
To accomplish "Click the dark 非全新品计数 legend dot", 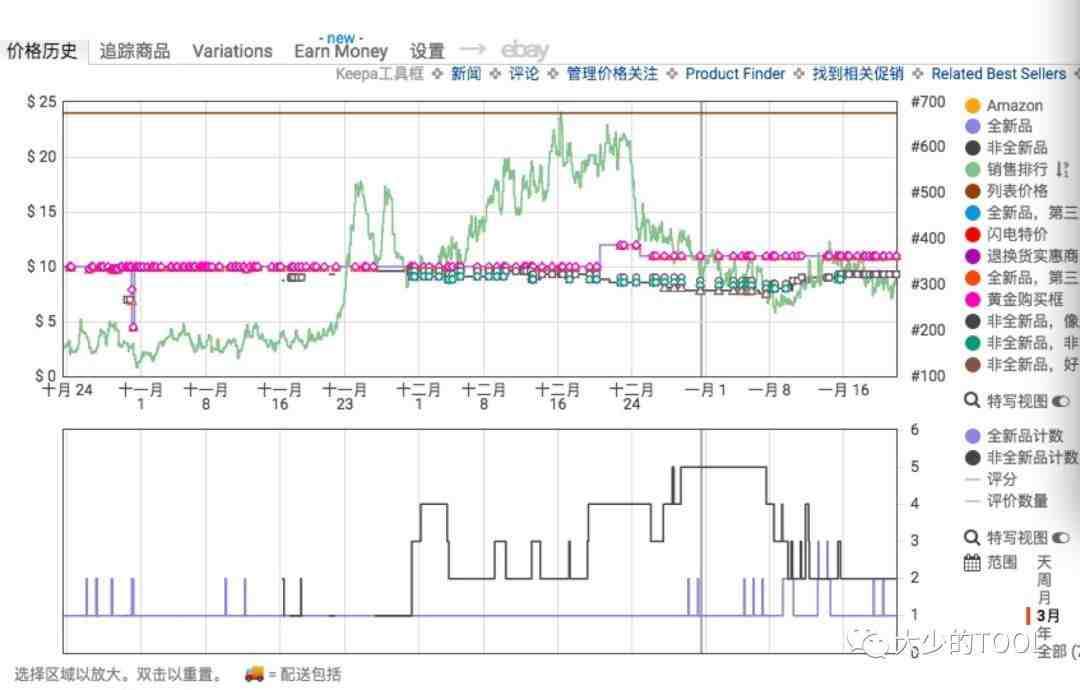I will click(971, 458).
